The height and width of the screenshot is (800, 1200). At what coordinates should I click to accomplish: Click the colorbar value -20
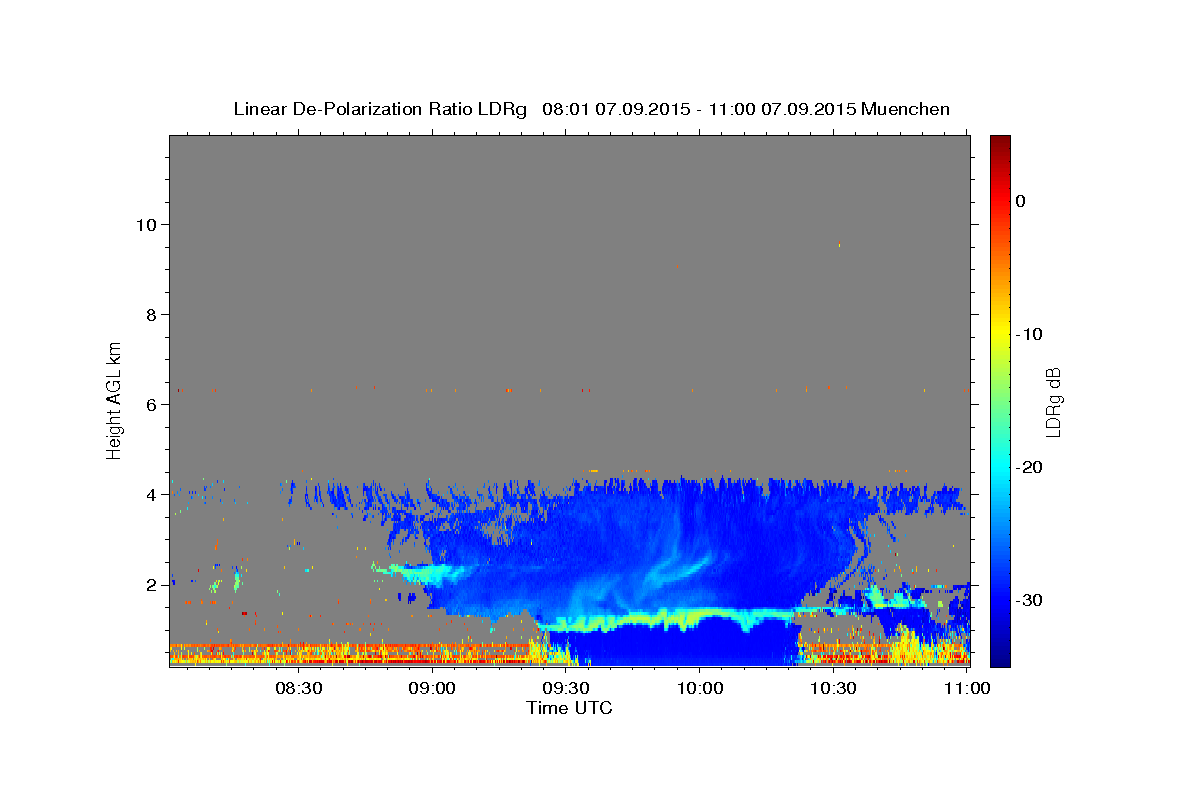[x=1031, y=467]
